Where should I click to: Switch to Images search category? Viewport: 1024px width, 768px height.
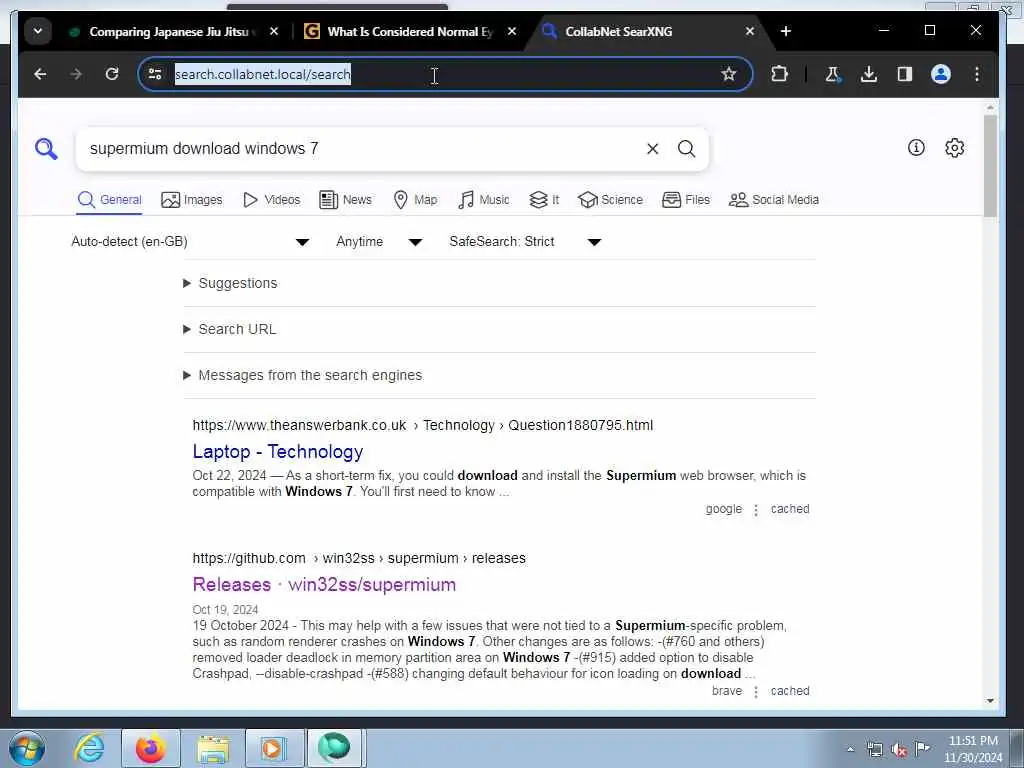point(191,200)
